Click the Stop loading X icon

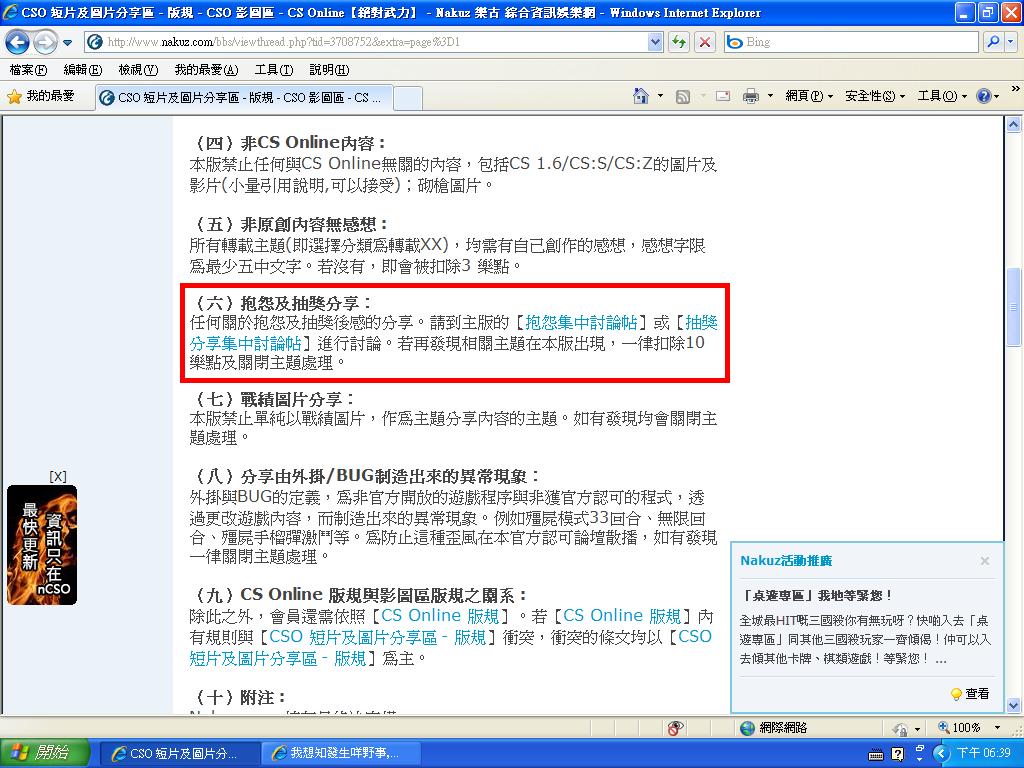[x=705, y=42]
